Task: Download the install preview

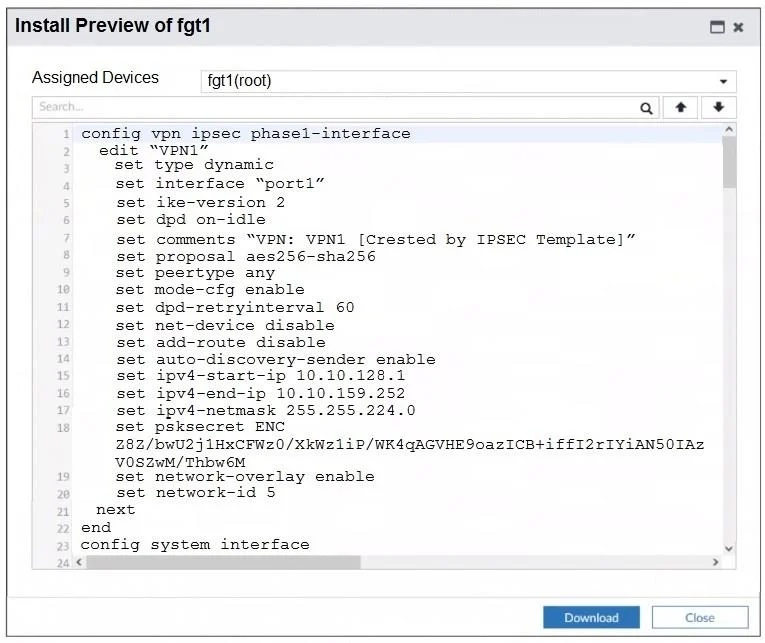Action: [591, 618]
